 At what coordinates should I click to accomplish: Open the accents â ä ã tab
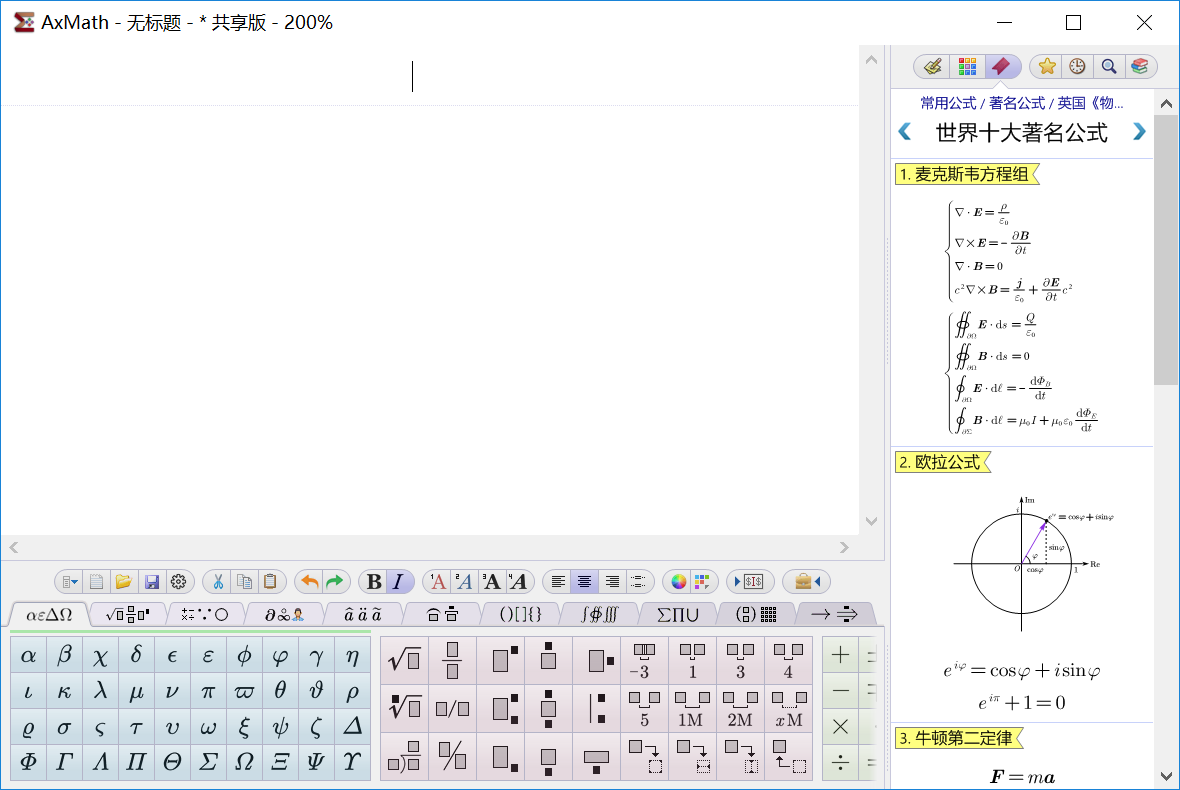coord(363,615)
